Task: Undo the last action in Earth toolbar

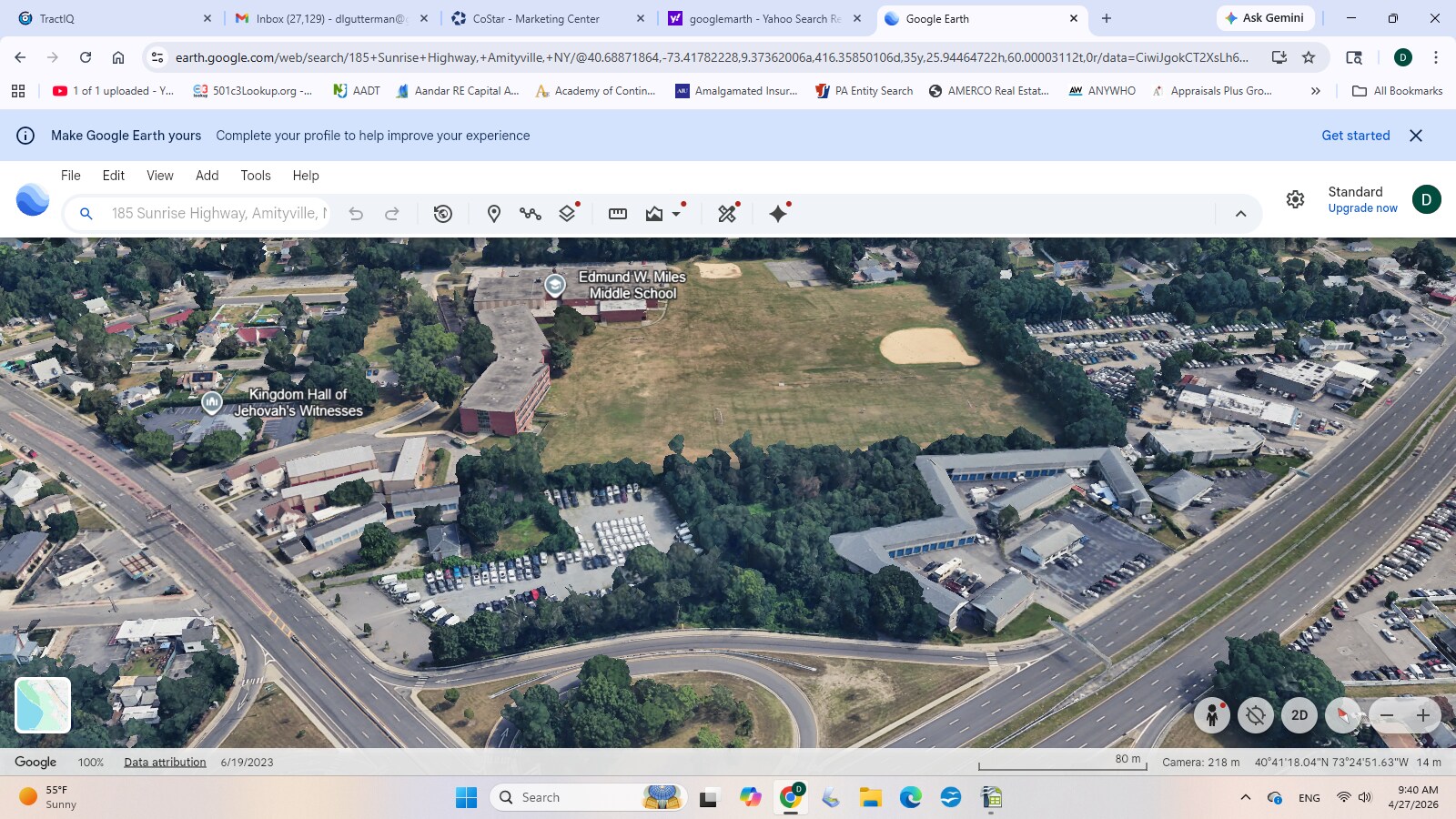Action: pos(356,214)
